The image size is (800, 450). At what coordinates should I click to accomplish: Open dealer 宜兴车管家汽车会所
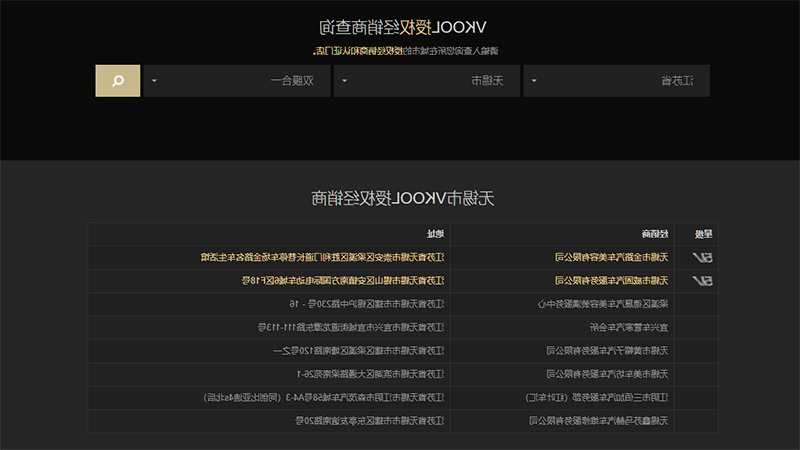tap(629, 328)
